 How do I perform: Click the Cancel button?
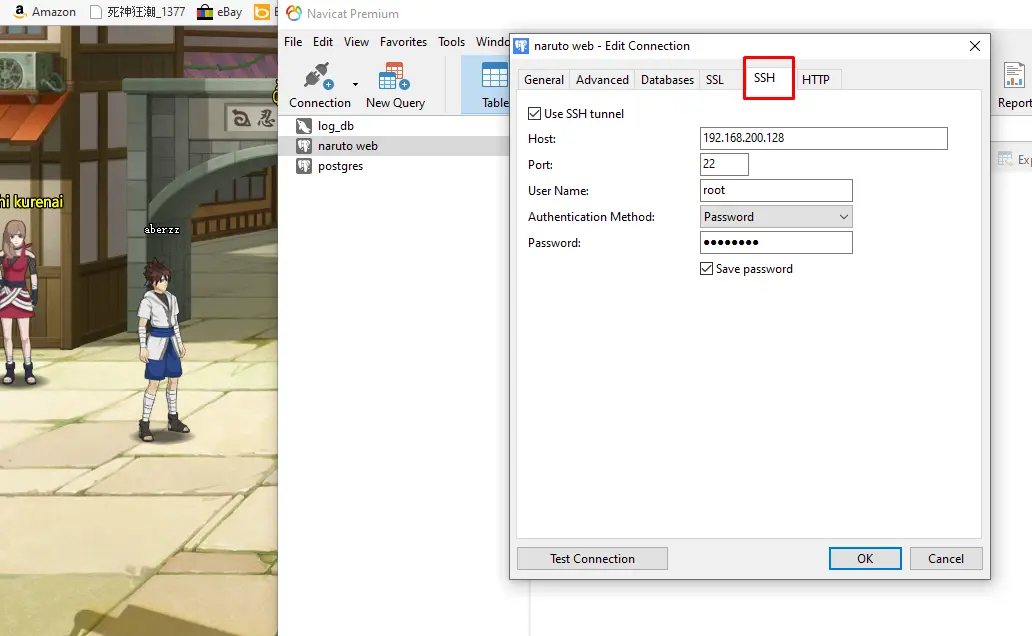(x=946, y=558)
